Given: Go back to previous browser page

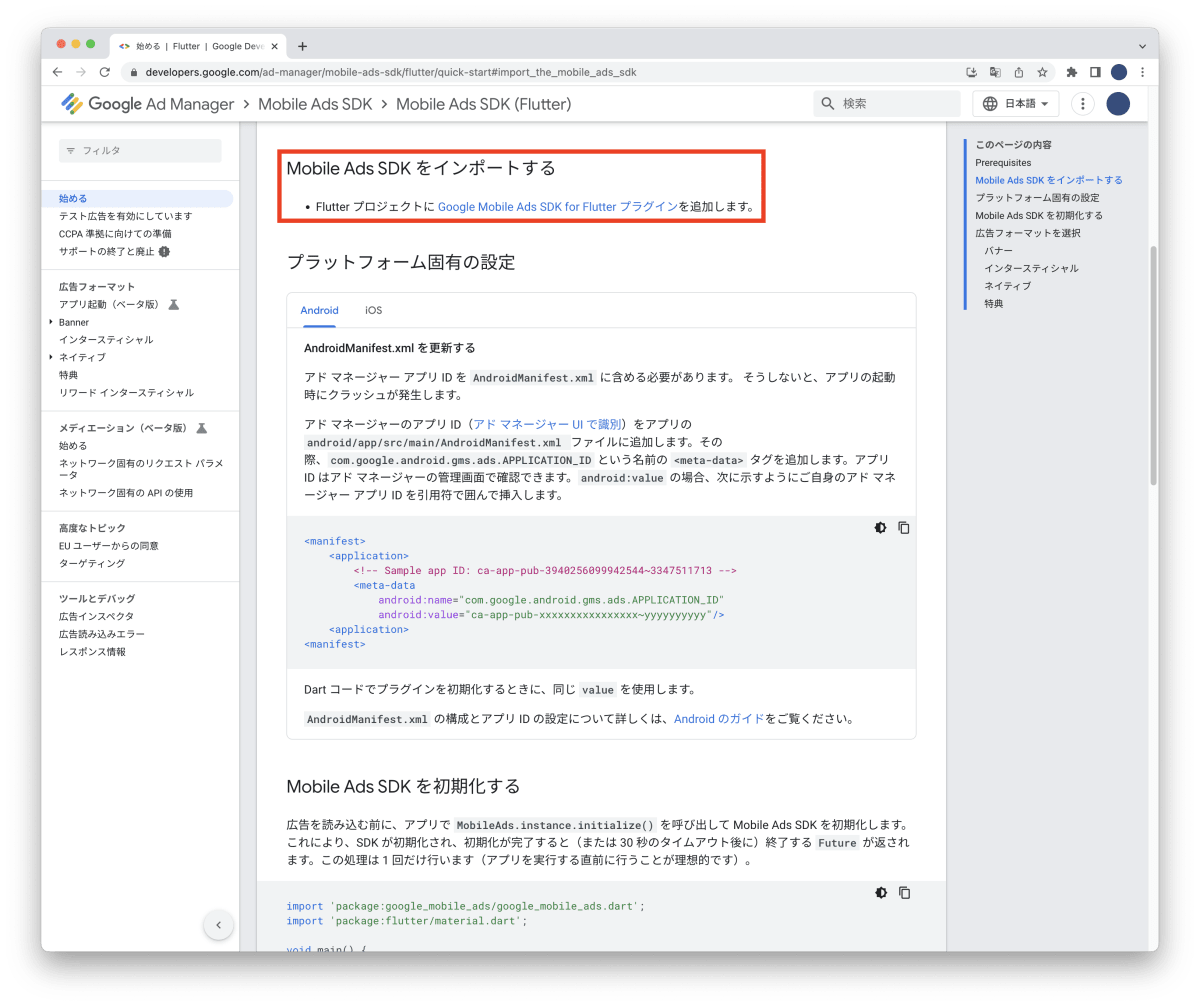Looking at the screenshot, I should click(x=57, y=72).
